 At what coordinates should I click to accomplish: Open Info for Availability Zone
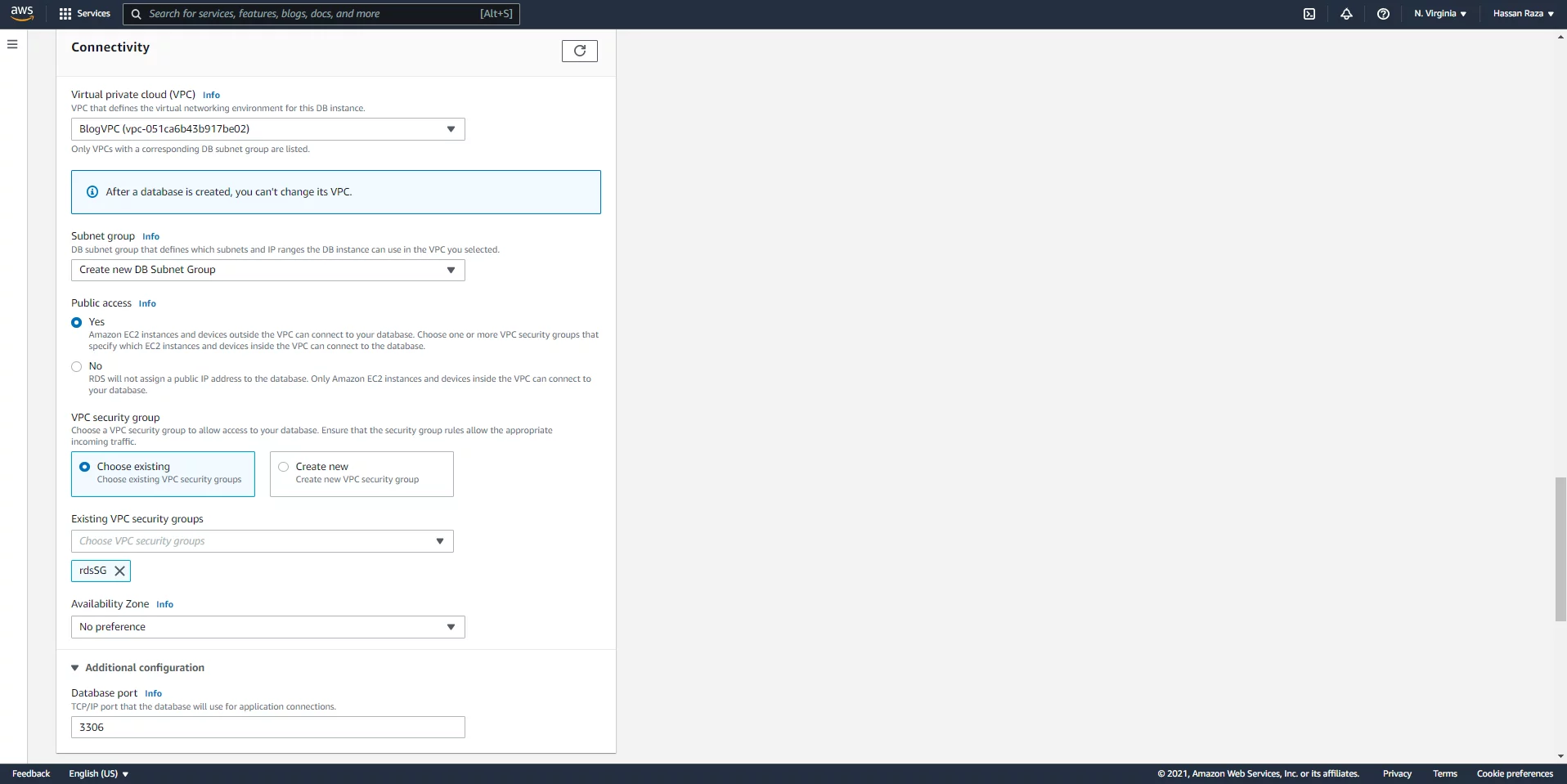click(x=164, y=604)
